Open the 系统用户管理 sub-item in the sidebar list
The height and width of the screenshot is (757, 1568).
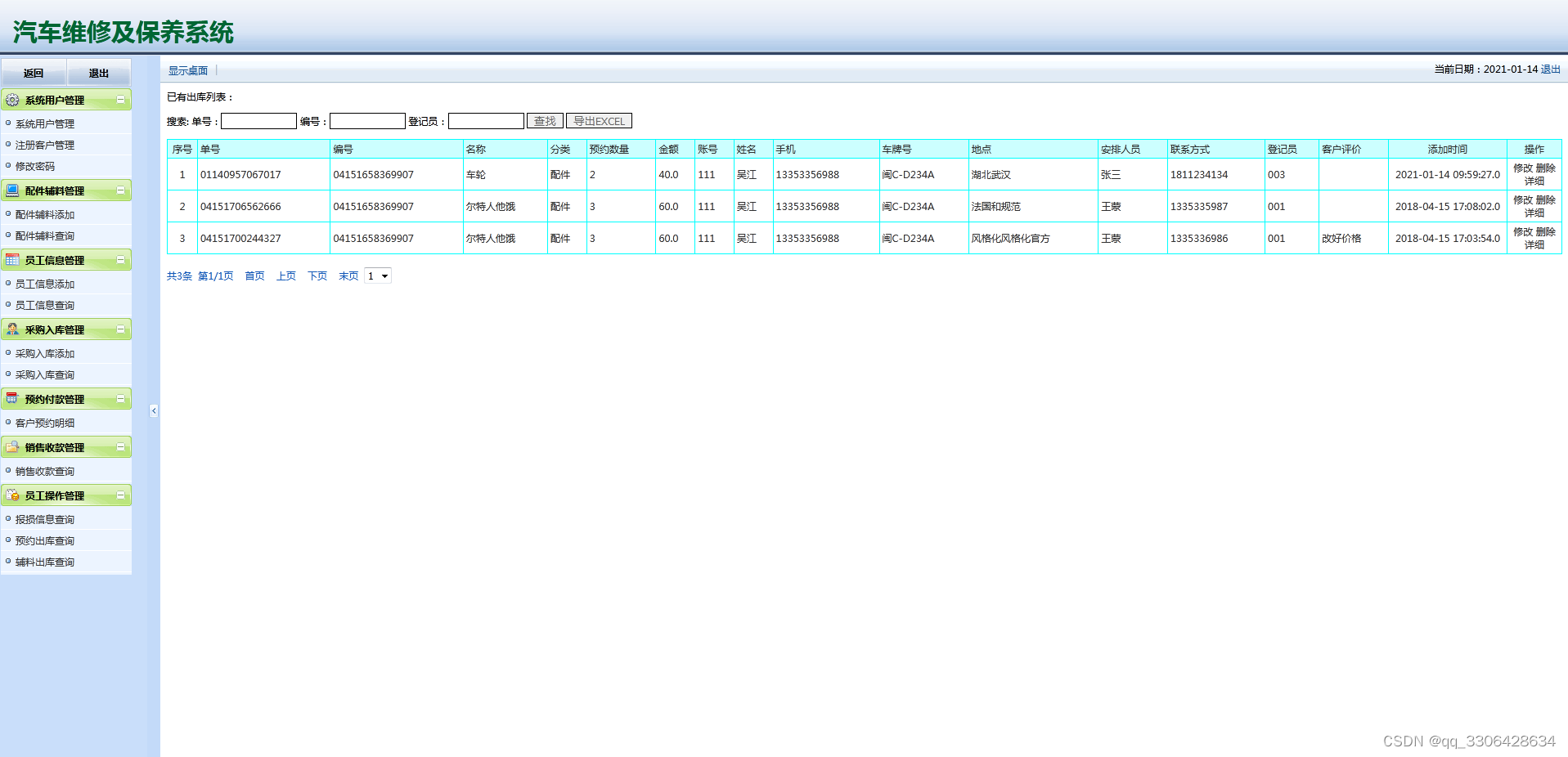45,124
